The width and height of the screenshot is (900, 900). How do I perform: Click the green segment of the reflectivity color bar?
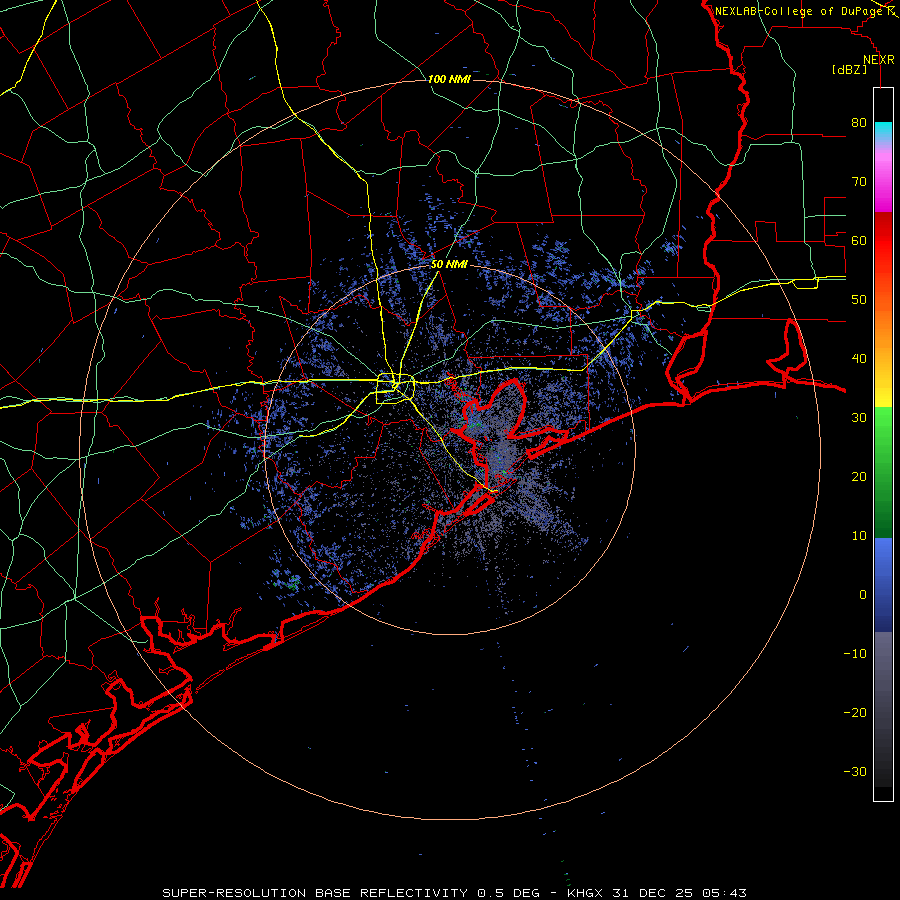click(x=883, y=472)
